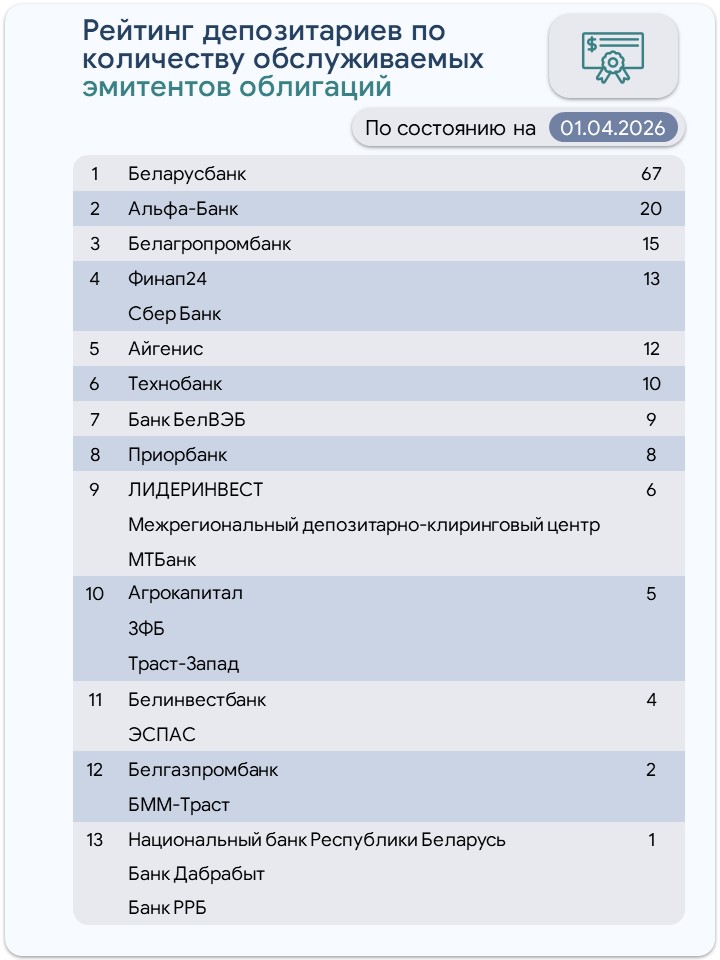Select the Беларусбанк row
The image size is (720, 960).
187,174
